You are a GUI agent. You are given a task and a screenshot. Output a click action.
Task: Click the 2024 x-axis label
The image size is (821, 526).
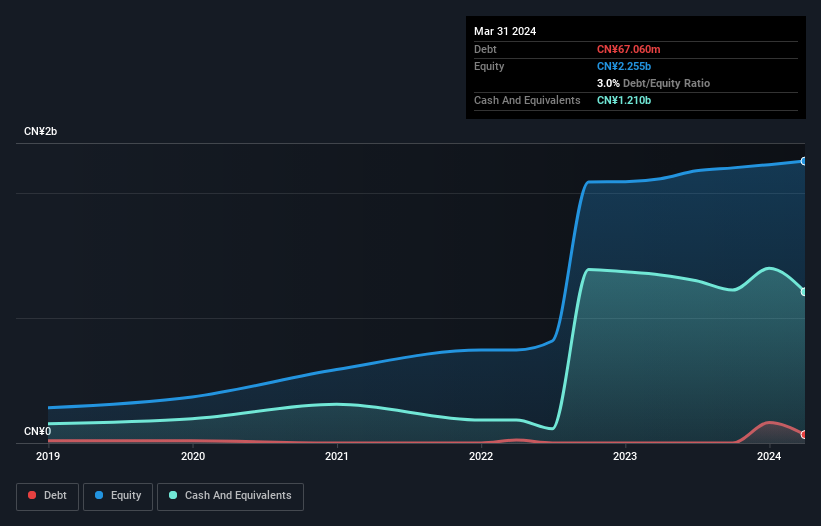click(769, 456)
